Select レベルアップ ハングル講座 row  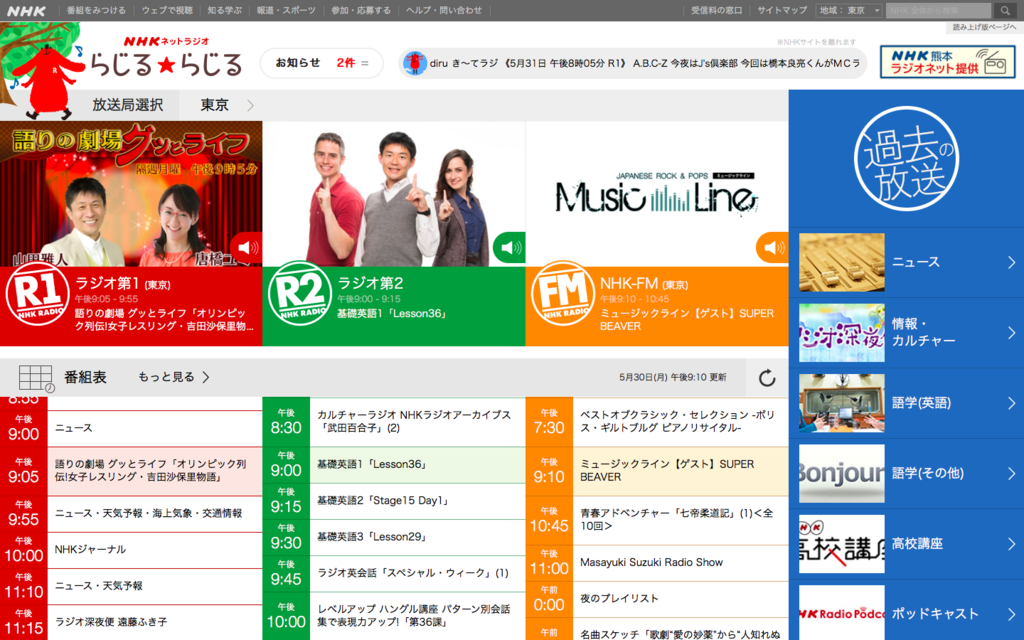[394, 616]
